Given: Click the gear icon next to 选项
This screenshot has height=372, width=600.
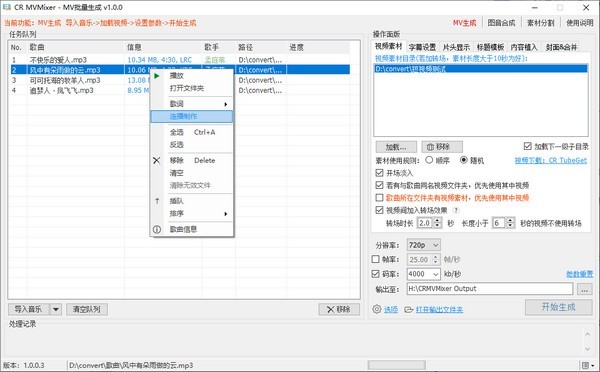Looking at the screenshot, I should pyautogui.click(x=377, y=309).
